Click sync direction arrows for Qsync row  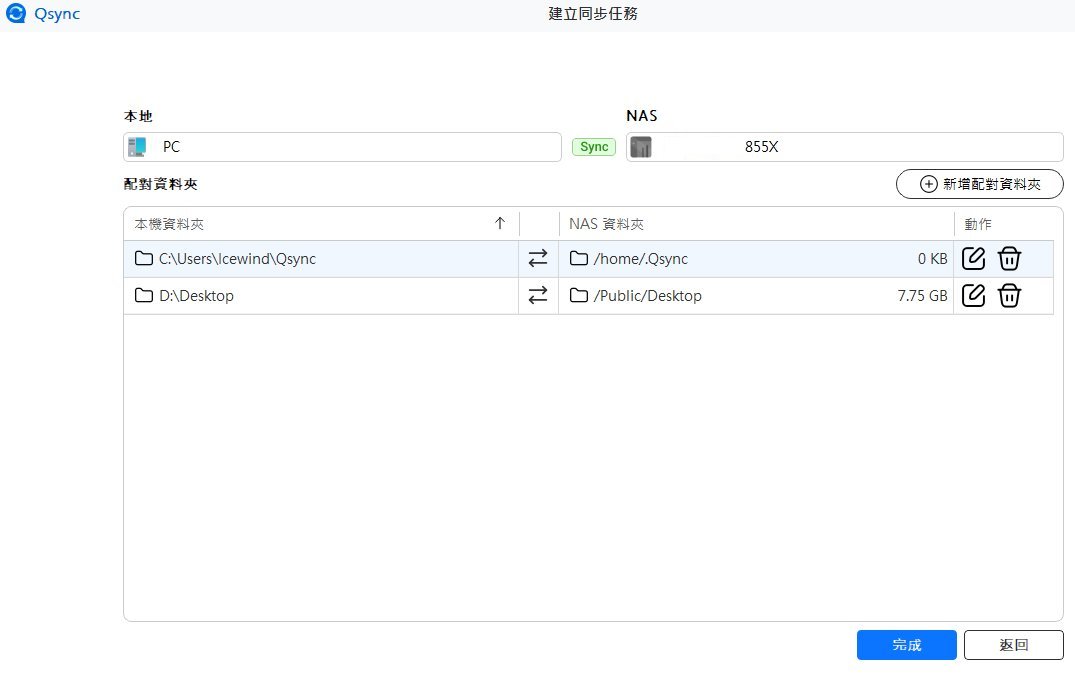[x=538, y=259]
